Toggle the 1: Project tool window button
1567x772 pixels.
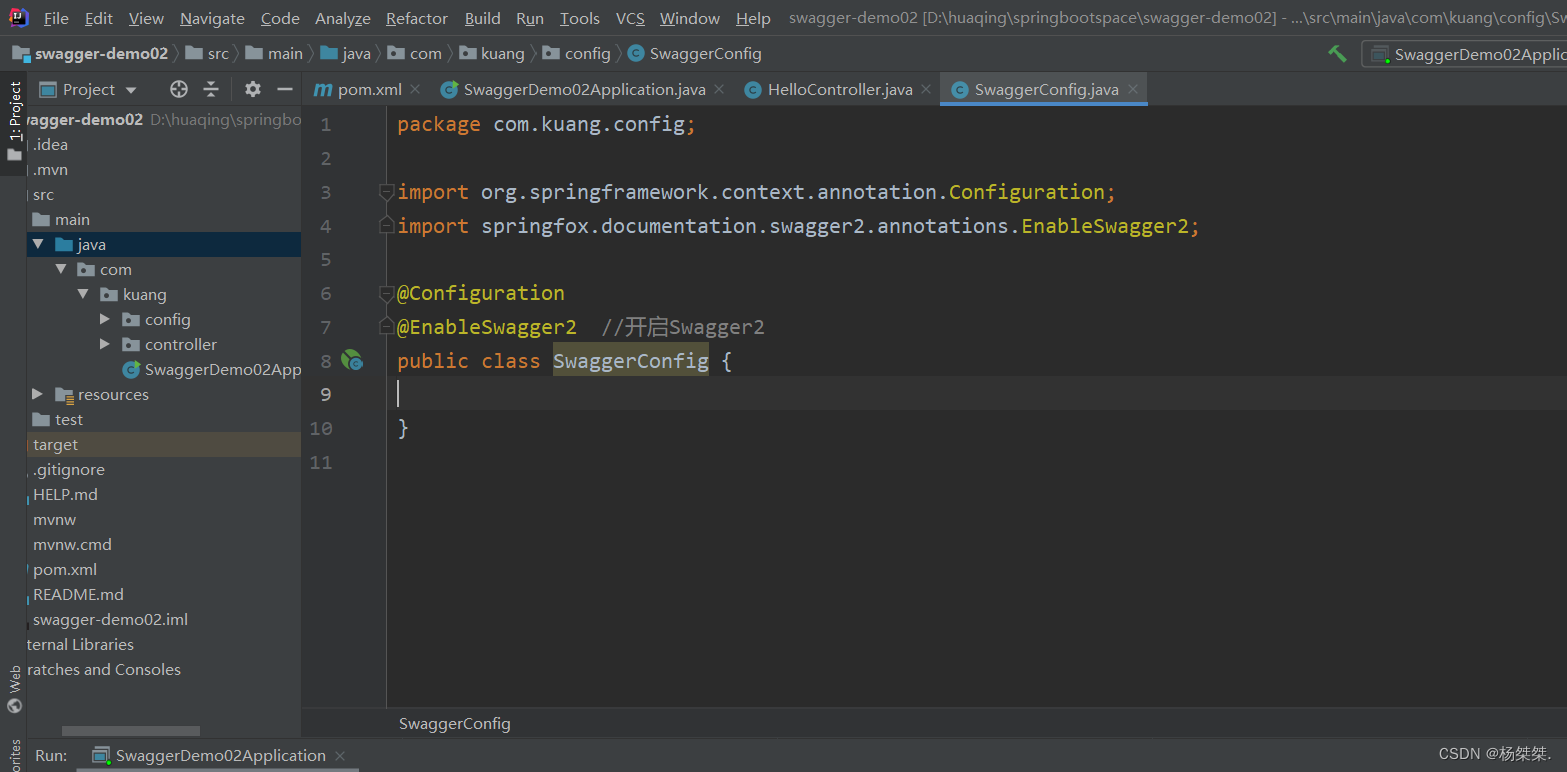(14, 122)
